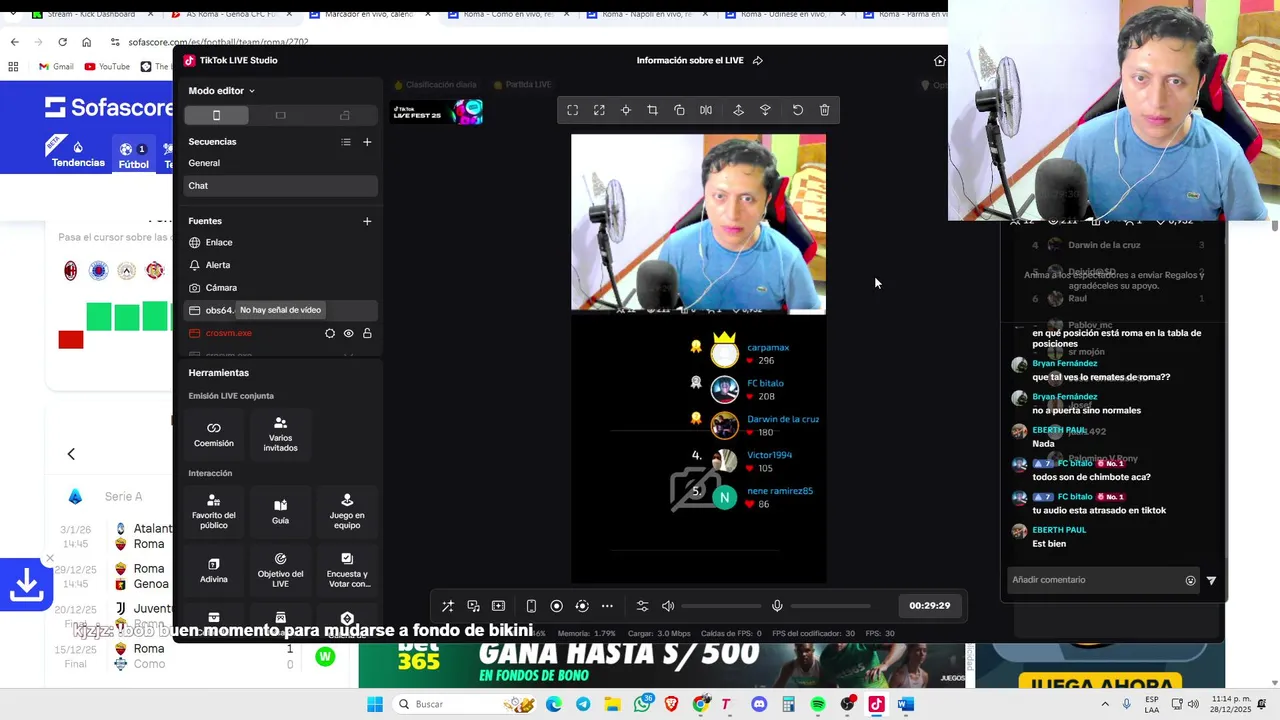1280x720 pixels.
Task: Open the Adivina tool
Action: pos(214,570)
